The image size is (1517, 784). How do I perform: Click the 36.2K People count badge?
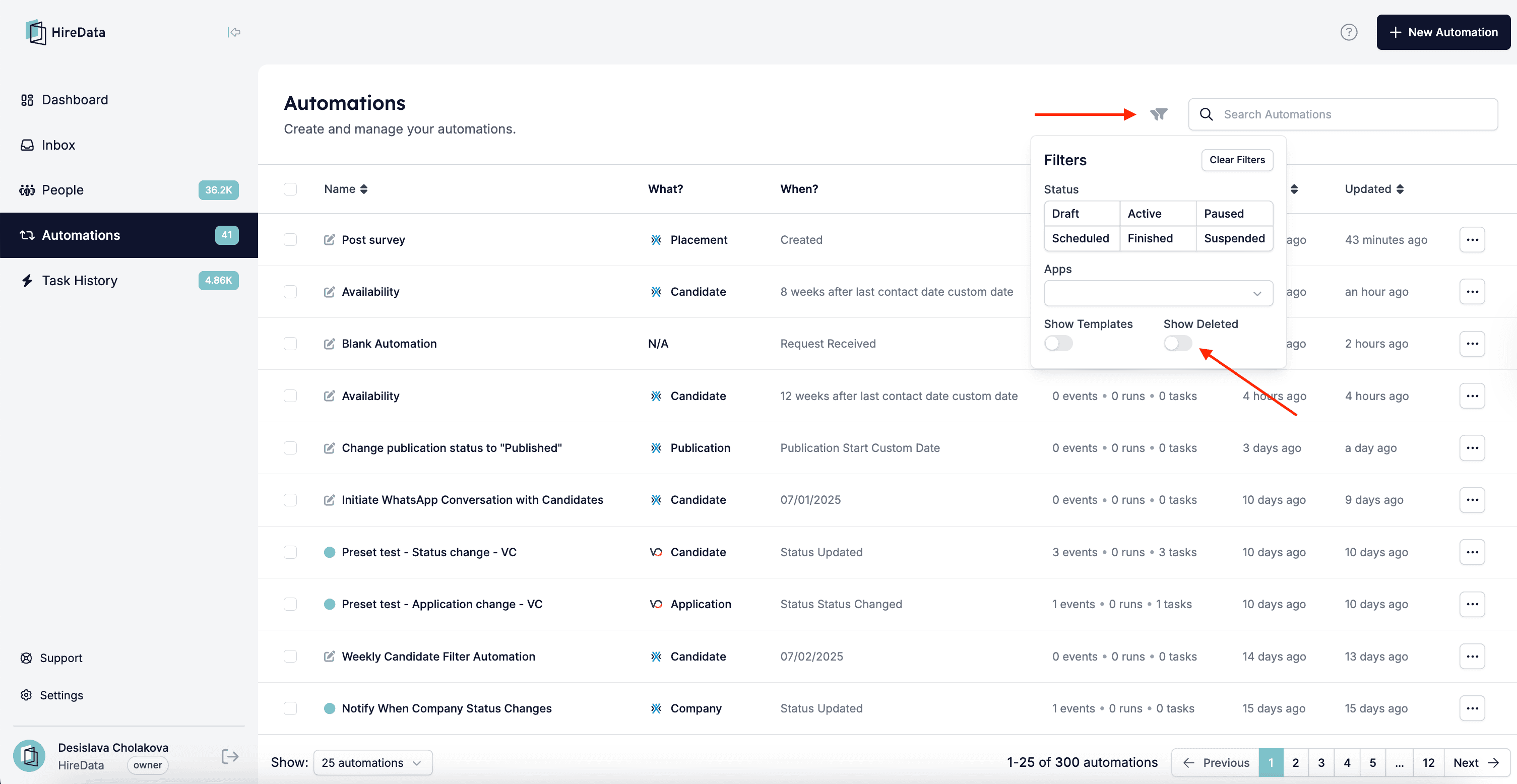tap(219, 190)
